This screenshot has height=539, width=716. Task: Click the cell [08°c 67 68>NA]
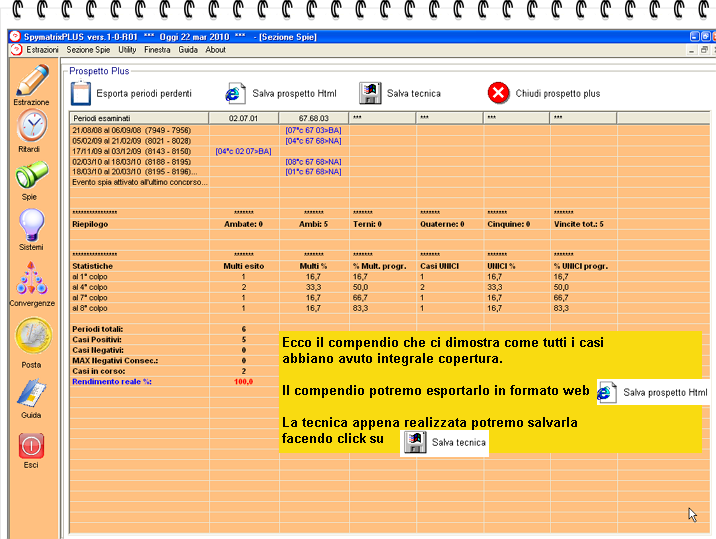coord(313,162)
